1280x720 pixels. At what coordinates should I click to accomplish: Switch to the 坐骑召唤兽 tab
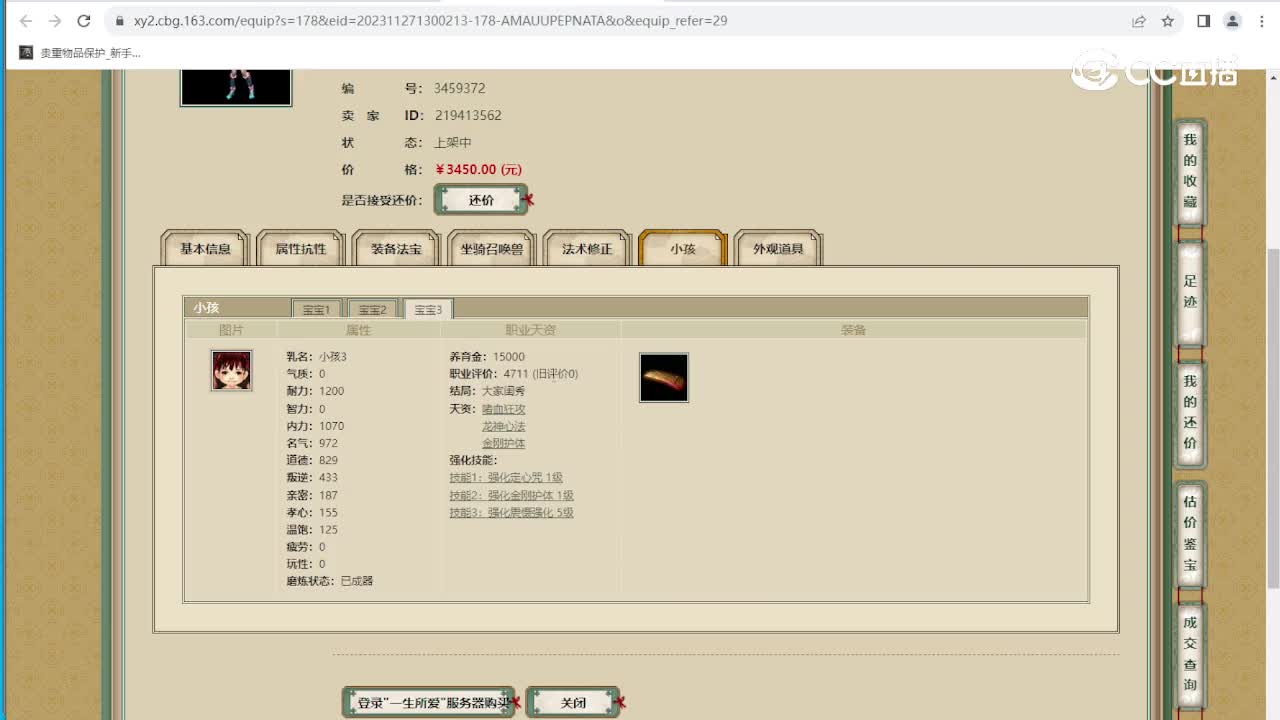coord(492,249)
